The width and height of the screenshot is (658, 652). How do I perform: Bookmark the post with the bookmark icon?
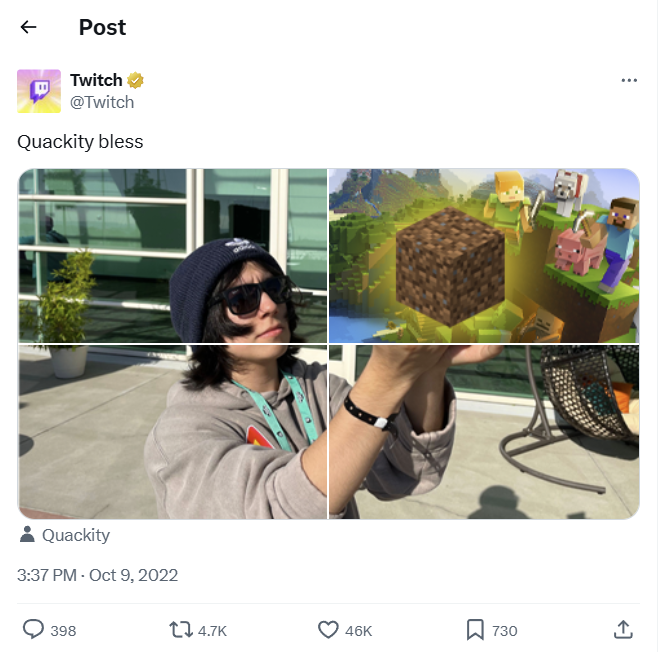475,630
